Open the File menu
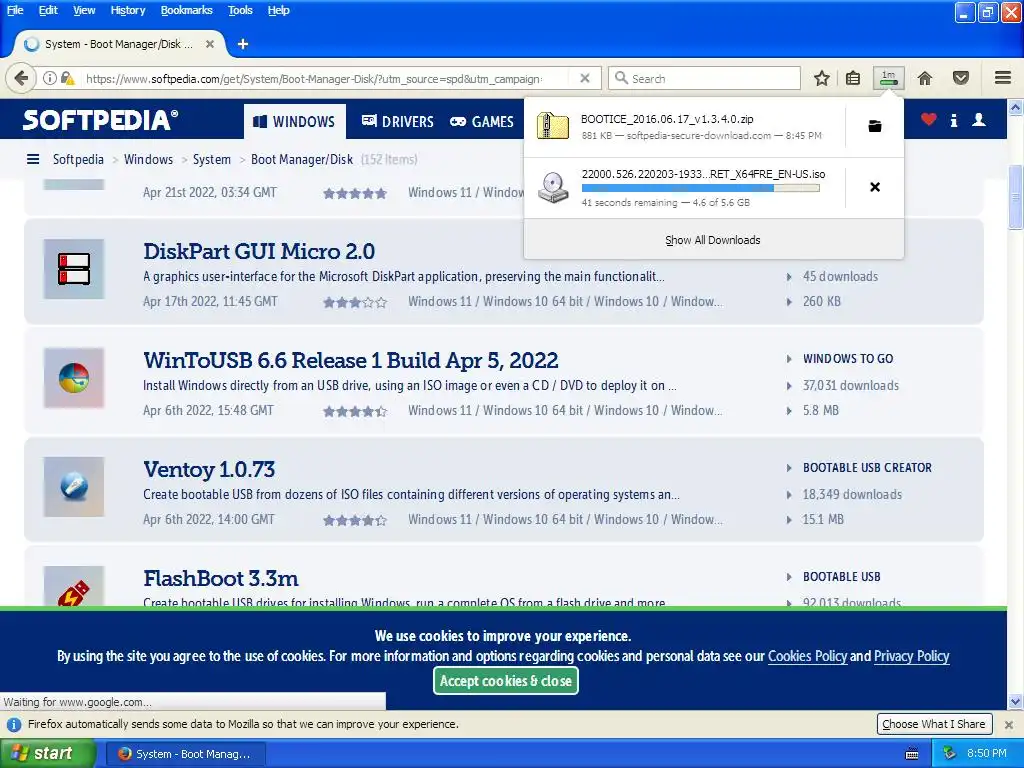The width and height of the screenshot is (1024, 768). pyautogui.click(x=15, y=10)
